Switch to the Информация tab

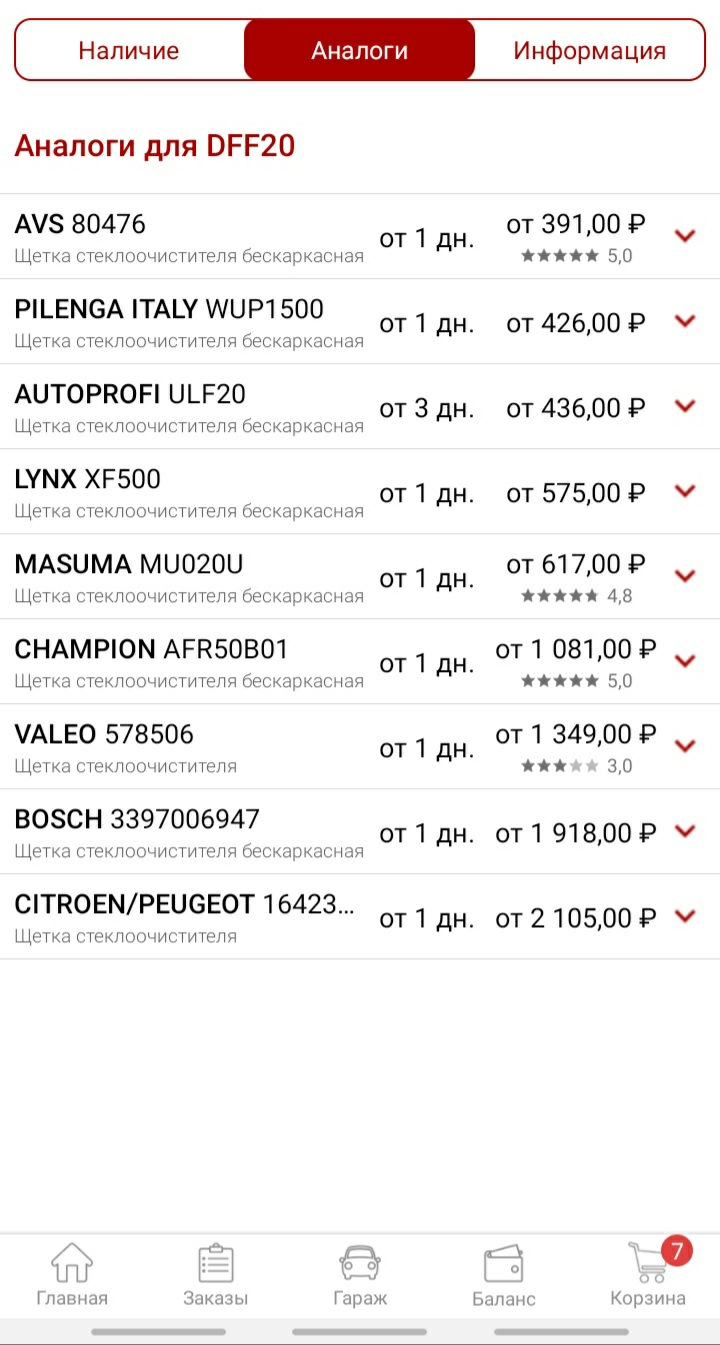589,50
